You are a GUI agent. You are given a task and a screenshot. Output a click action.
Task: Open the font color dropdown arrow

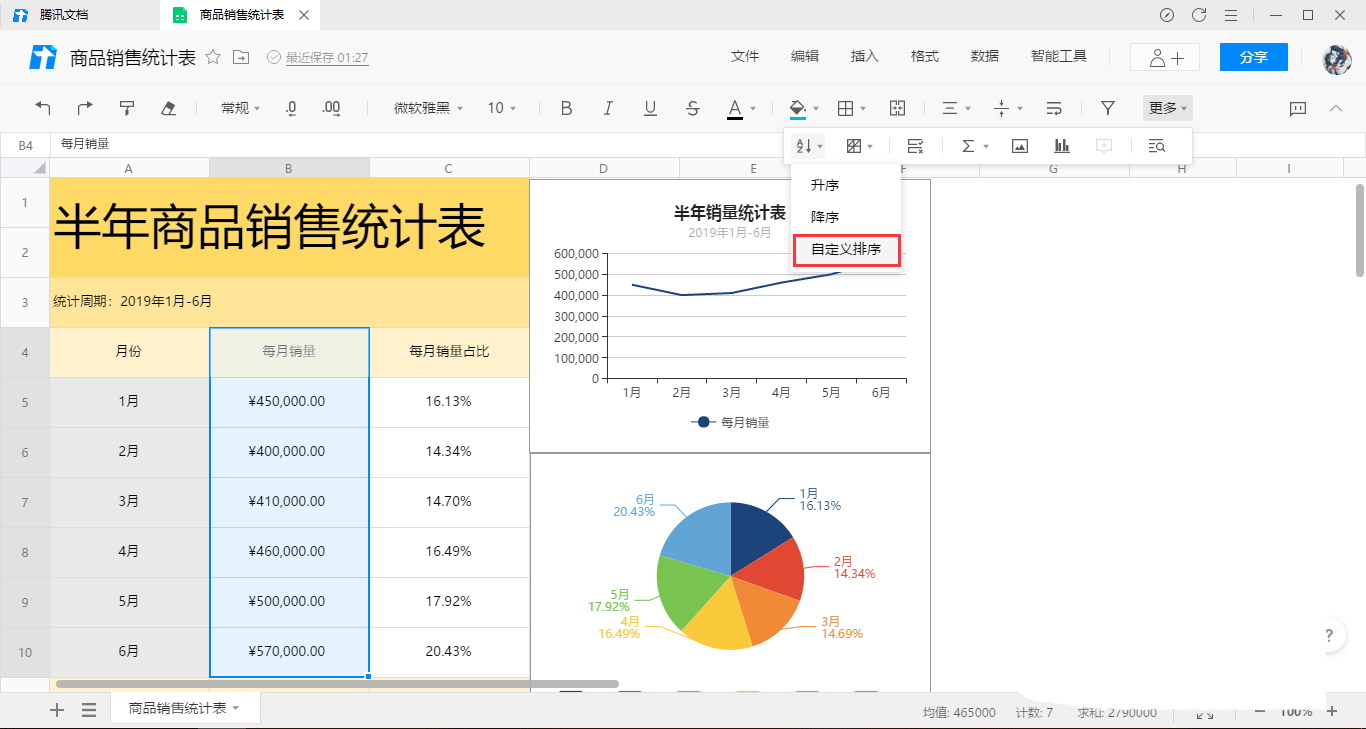coord(753,108)
